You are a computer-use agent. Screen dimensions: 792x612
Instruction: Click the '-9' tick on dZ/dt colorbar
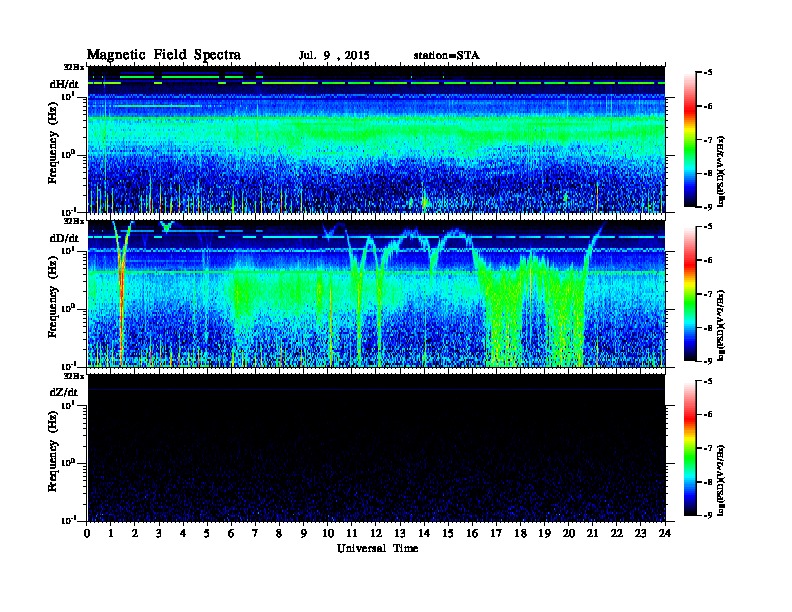point(708,515)
